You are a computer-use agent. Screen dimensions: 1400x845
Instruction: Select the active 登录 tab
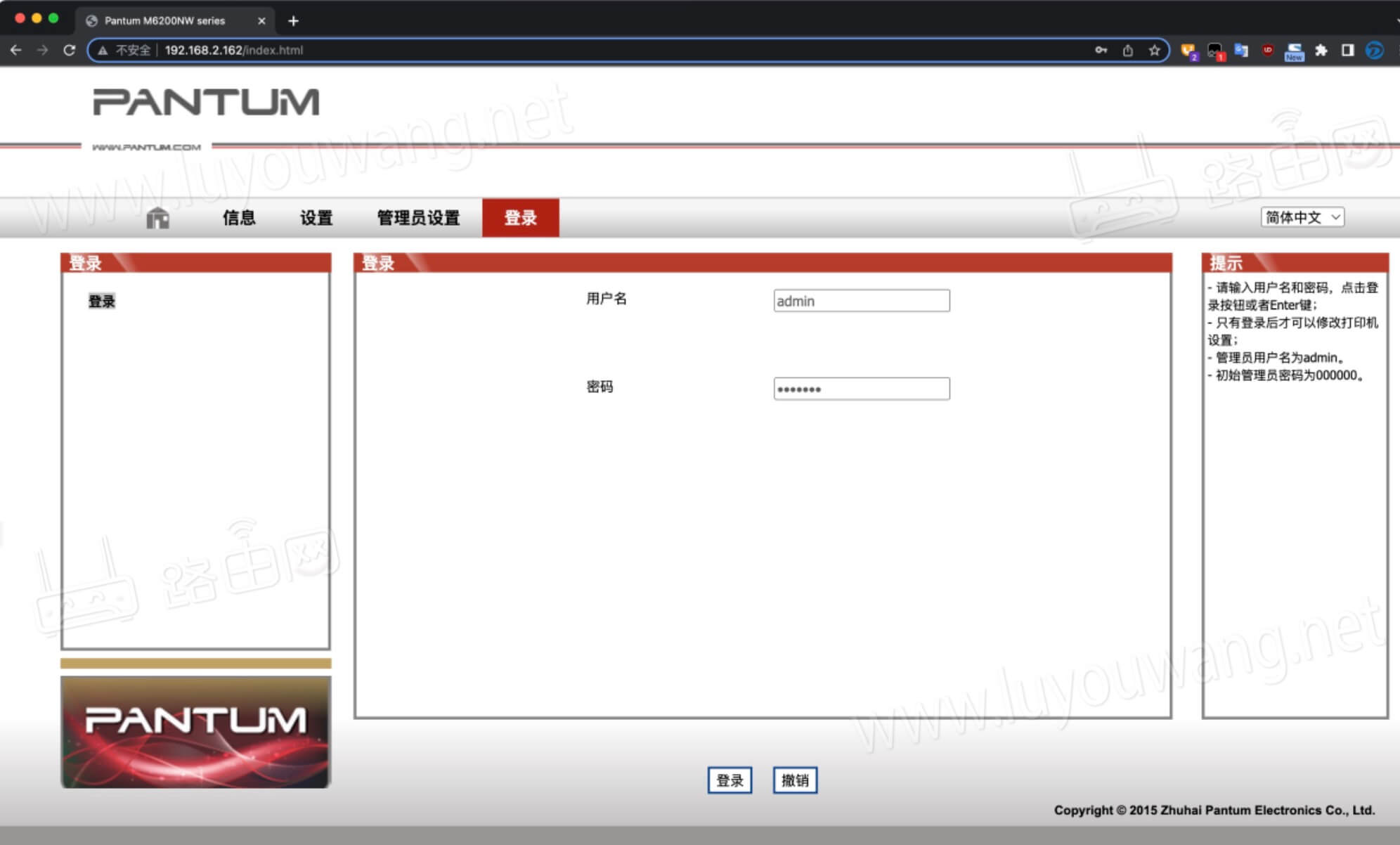point(520,218)
